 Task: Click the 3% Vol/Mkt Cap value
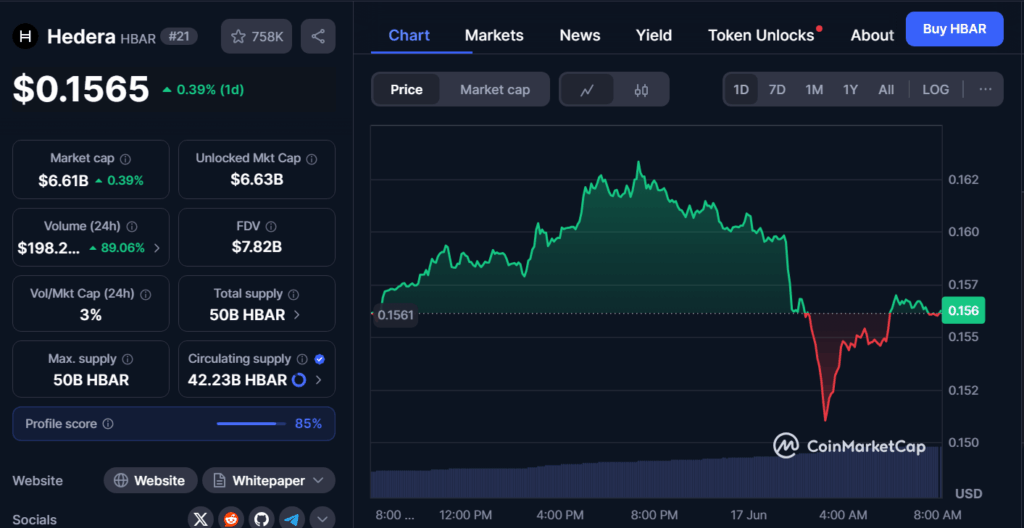click(91, 315)
